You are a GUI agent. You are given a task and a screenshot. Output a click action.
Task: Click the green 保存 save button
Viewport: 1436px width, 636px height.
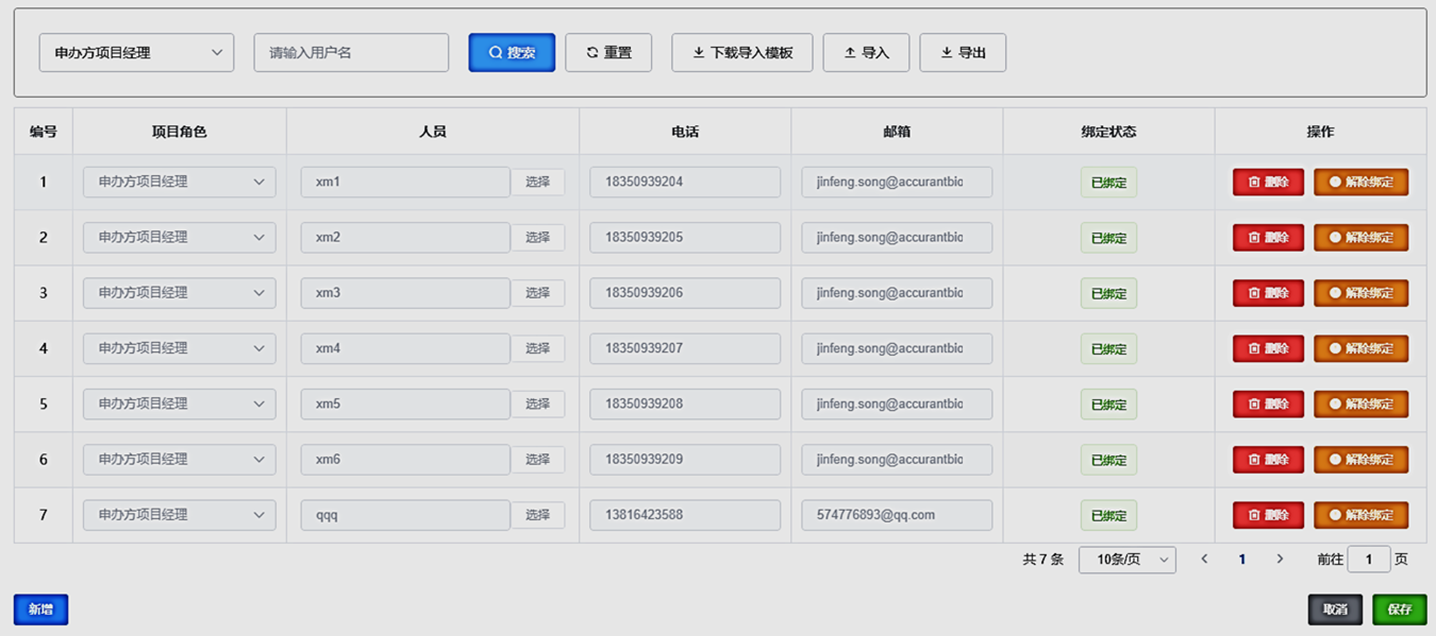tap(1399, 609)
